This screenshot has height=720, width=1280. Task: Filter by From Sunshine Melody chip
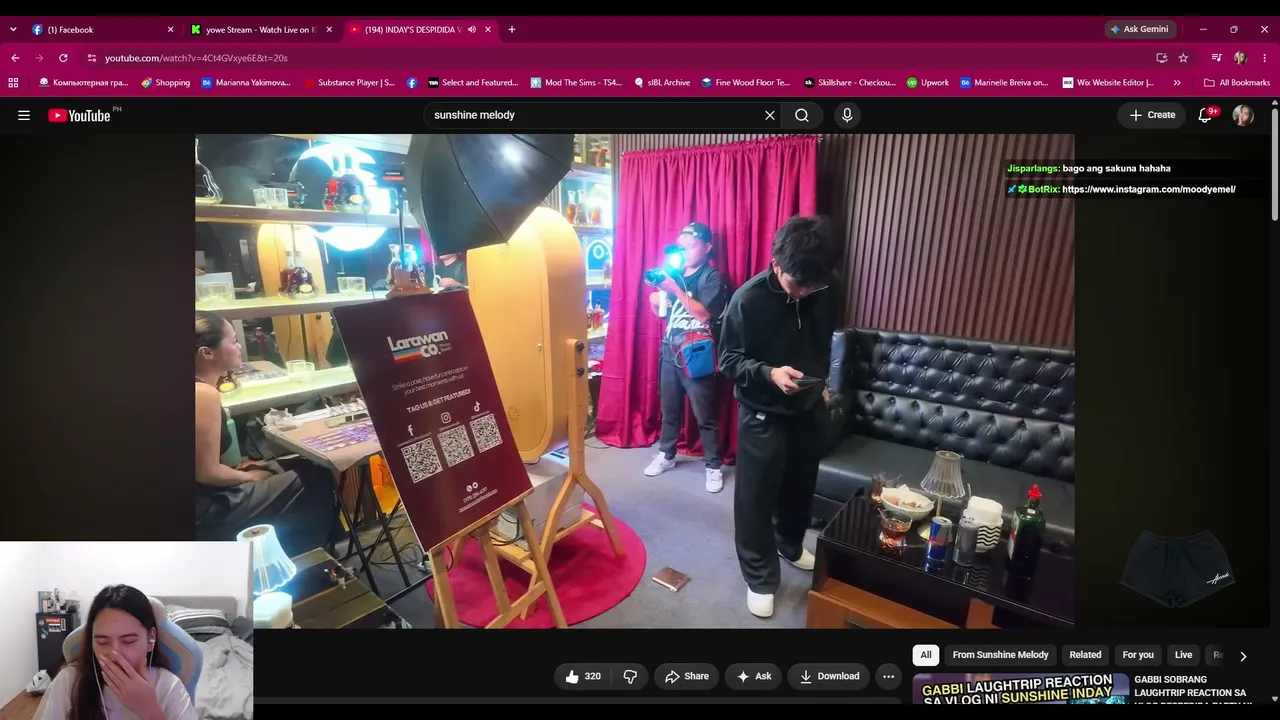pos(1000,655)
